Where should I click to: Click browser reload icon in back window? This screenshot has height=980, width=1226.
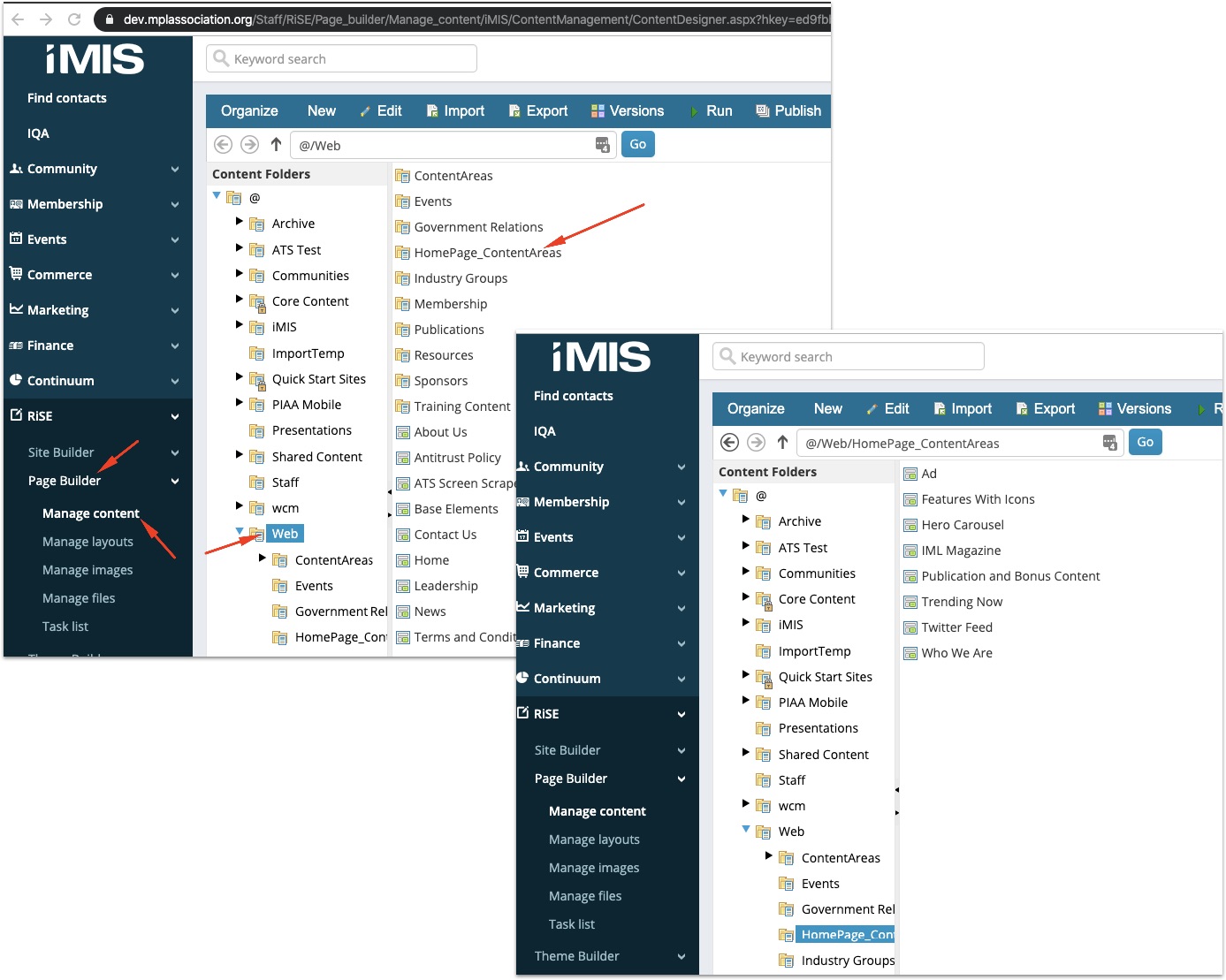[x=74, y=19]
